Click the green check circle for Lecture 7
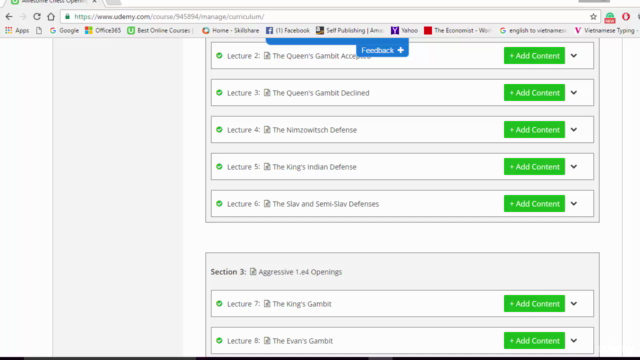This screenshot has height=360, width=640. (x=219, y=304)
